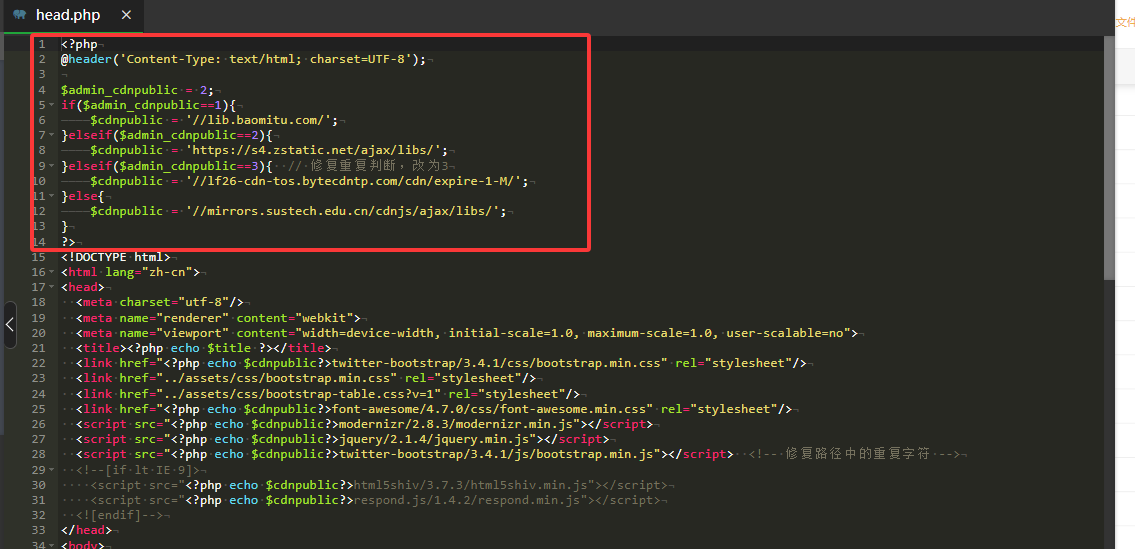Click the modernizr/2.8.3/modernizr.min.js script line
1135x549 pixels.
[364, 424]
